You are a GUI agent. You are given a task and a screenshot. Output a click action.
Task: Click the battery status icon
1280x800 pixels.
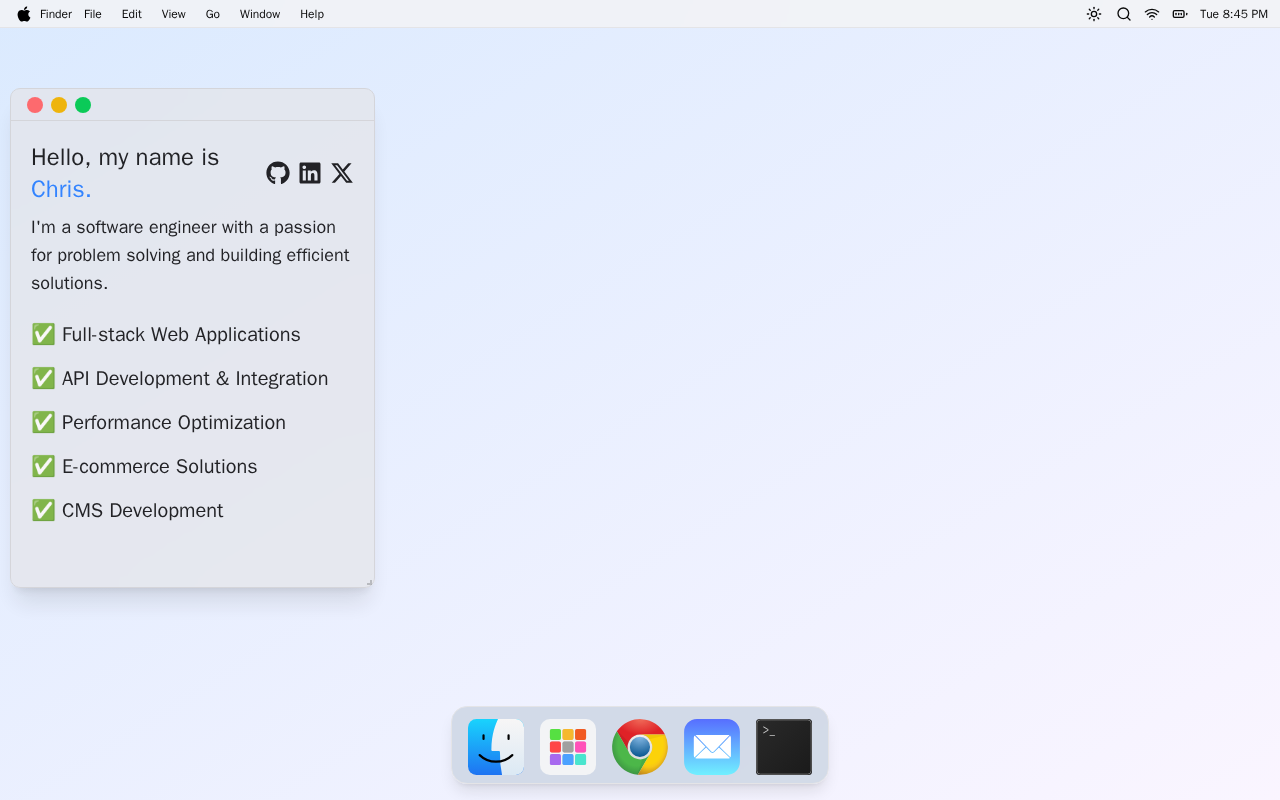point(1180,14)
